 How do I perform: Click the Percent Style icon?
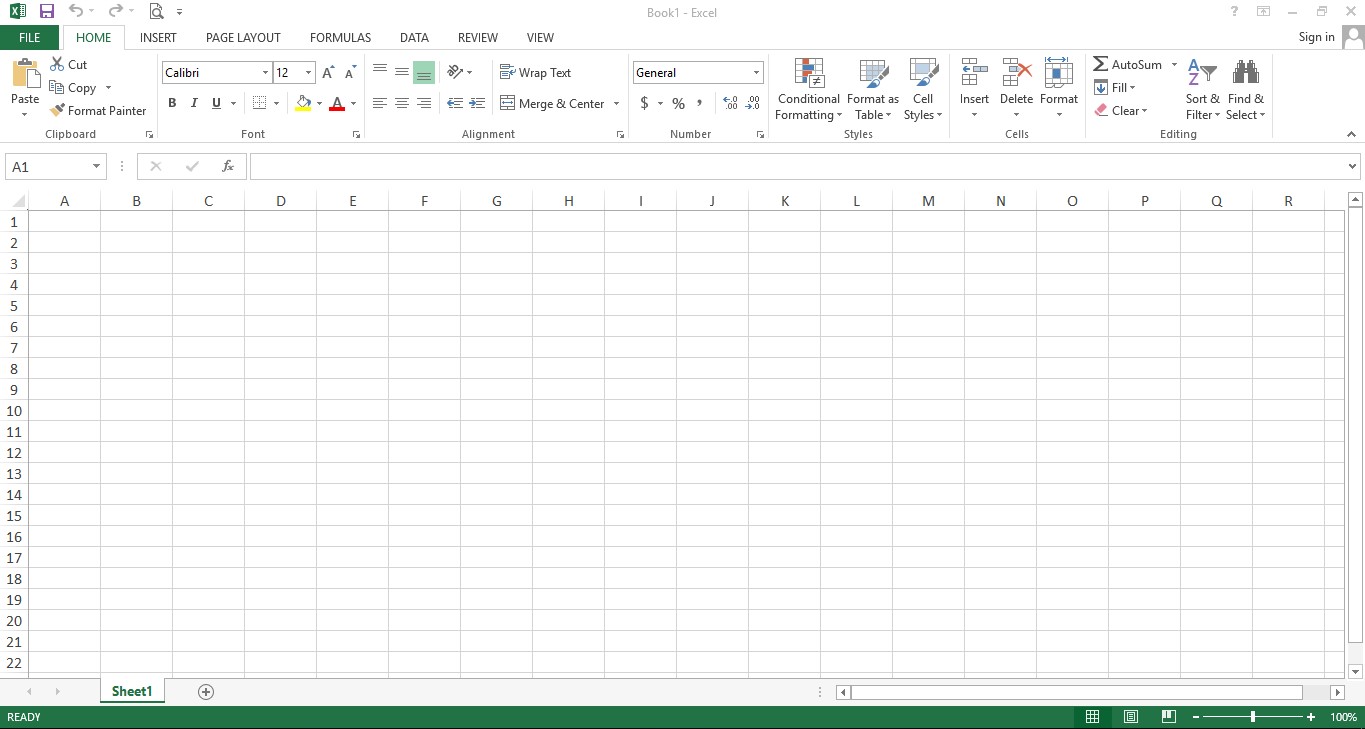click(678, 103)
